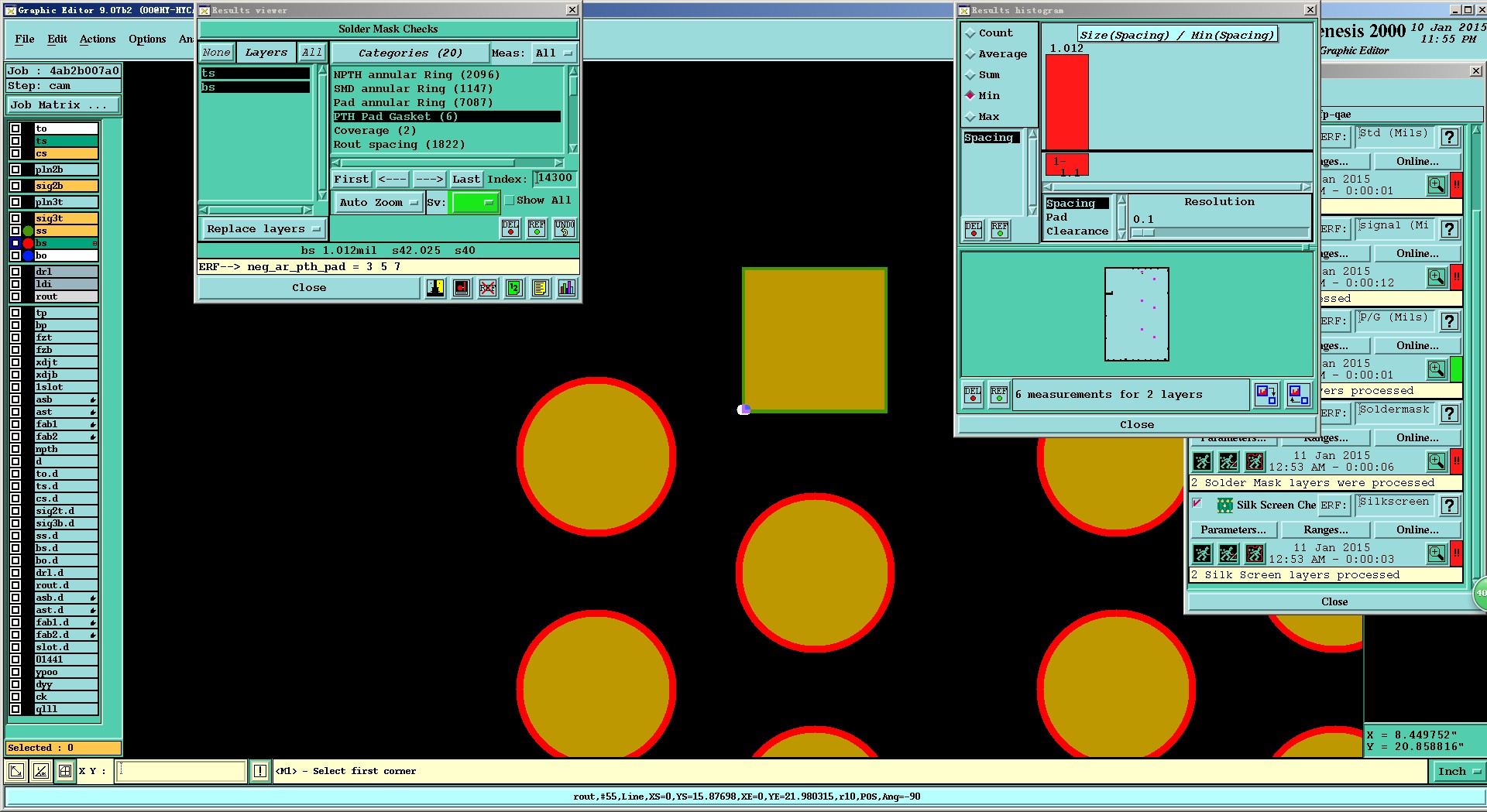Viewport: 1487px width, 812px height.
Task: Select the Sum radio option
Action: [x=970, y=75]
